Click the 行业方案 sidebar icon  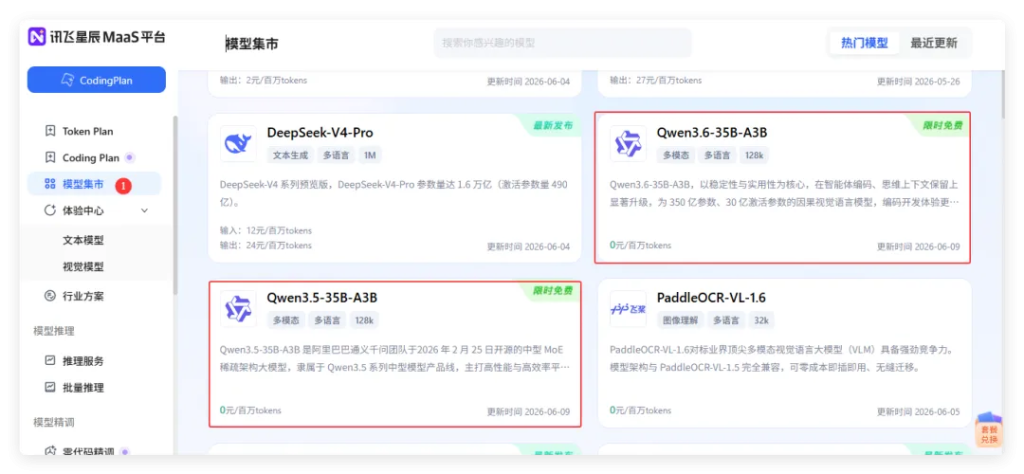(x=50, y=296)
